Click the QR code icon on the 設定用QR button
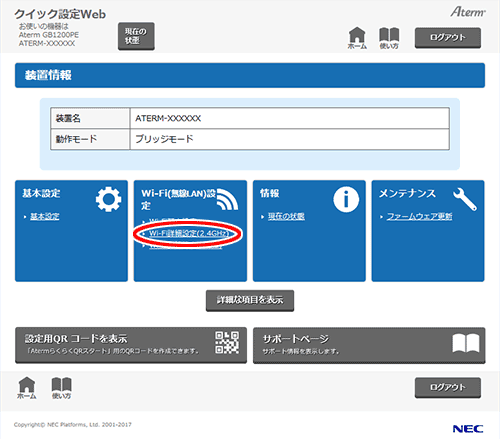 click(x=227, y=342)
